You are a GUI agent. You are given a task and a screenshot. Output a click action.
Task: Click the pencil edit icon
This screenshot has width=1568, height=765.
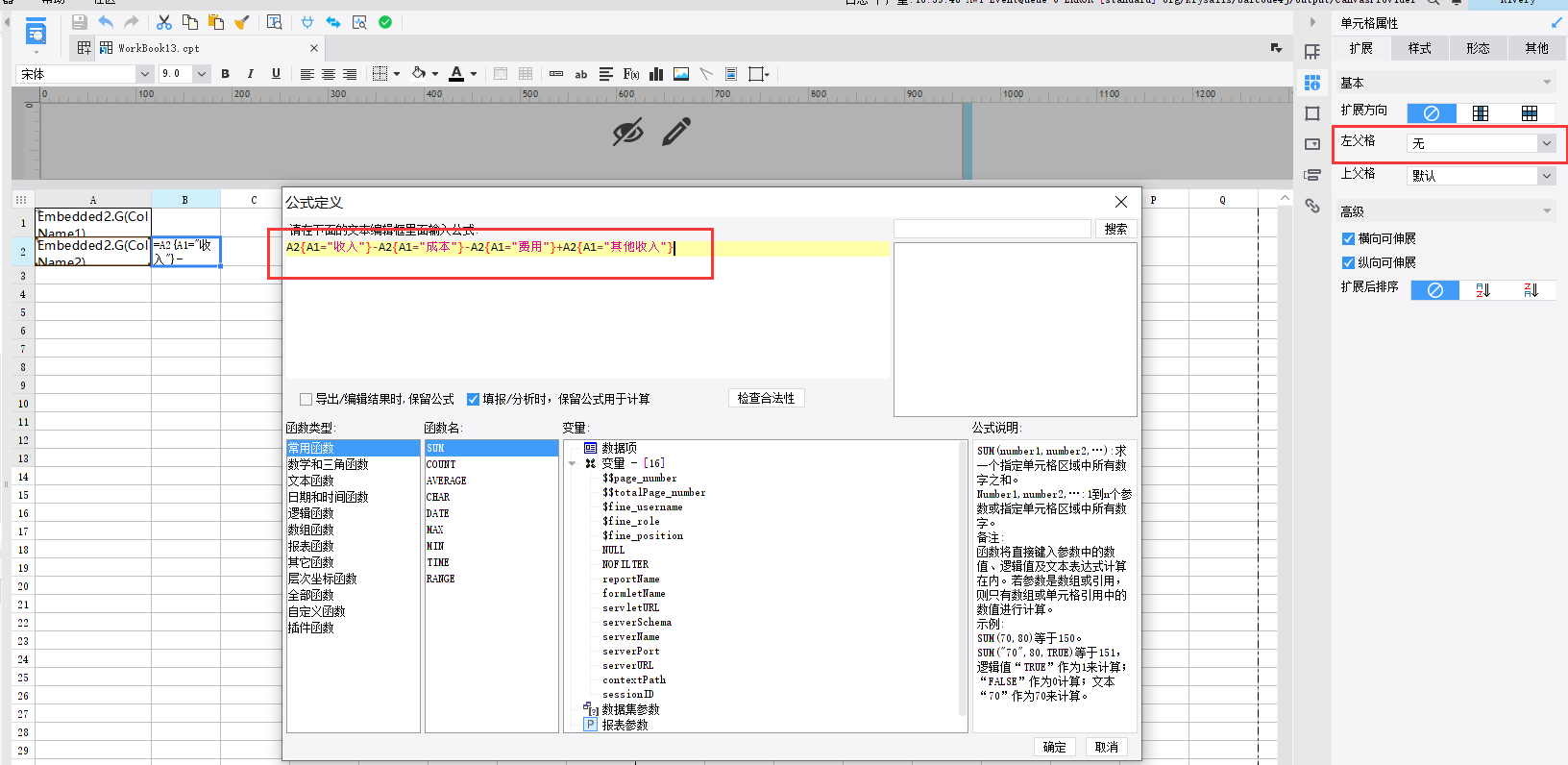pyautogui.click(x=676, y=132)
